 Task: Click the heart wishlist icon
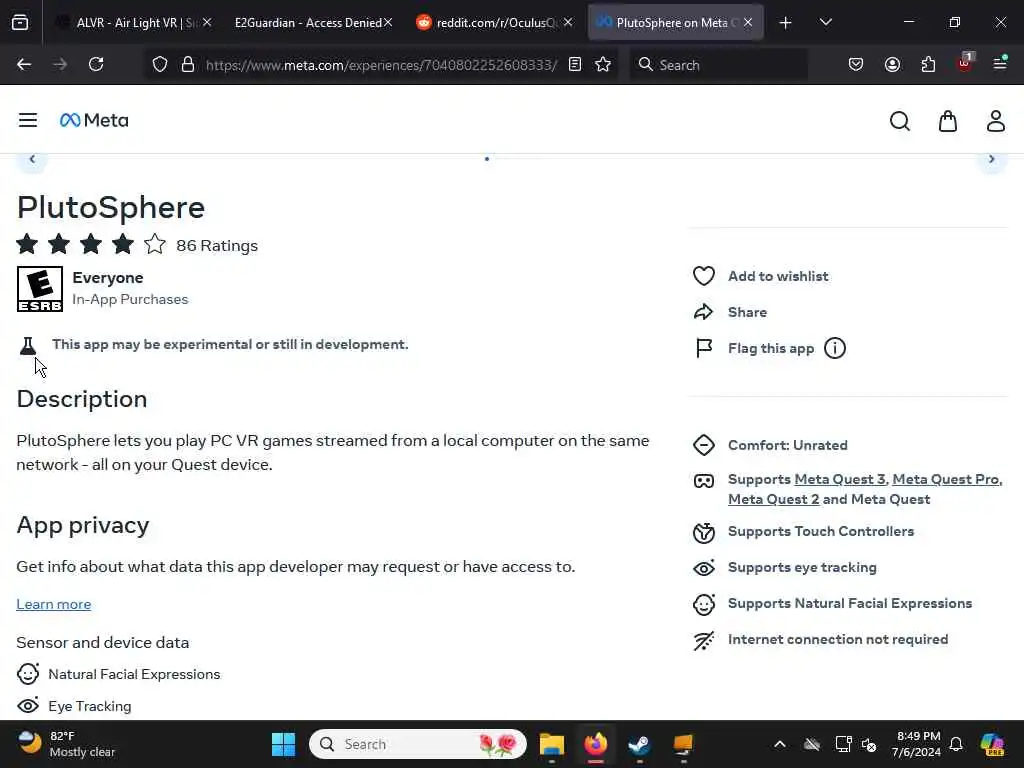pos(703,276)
